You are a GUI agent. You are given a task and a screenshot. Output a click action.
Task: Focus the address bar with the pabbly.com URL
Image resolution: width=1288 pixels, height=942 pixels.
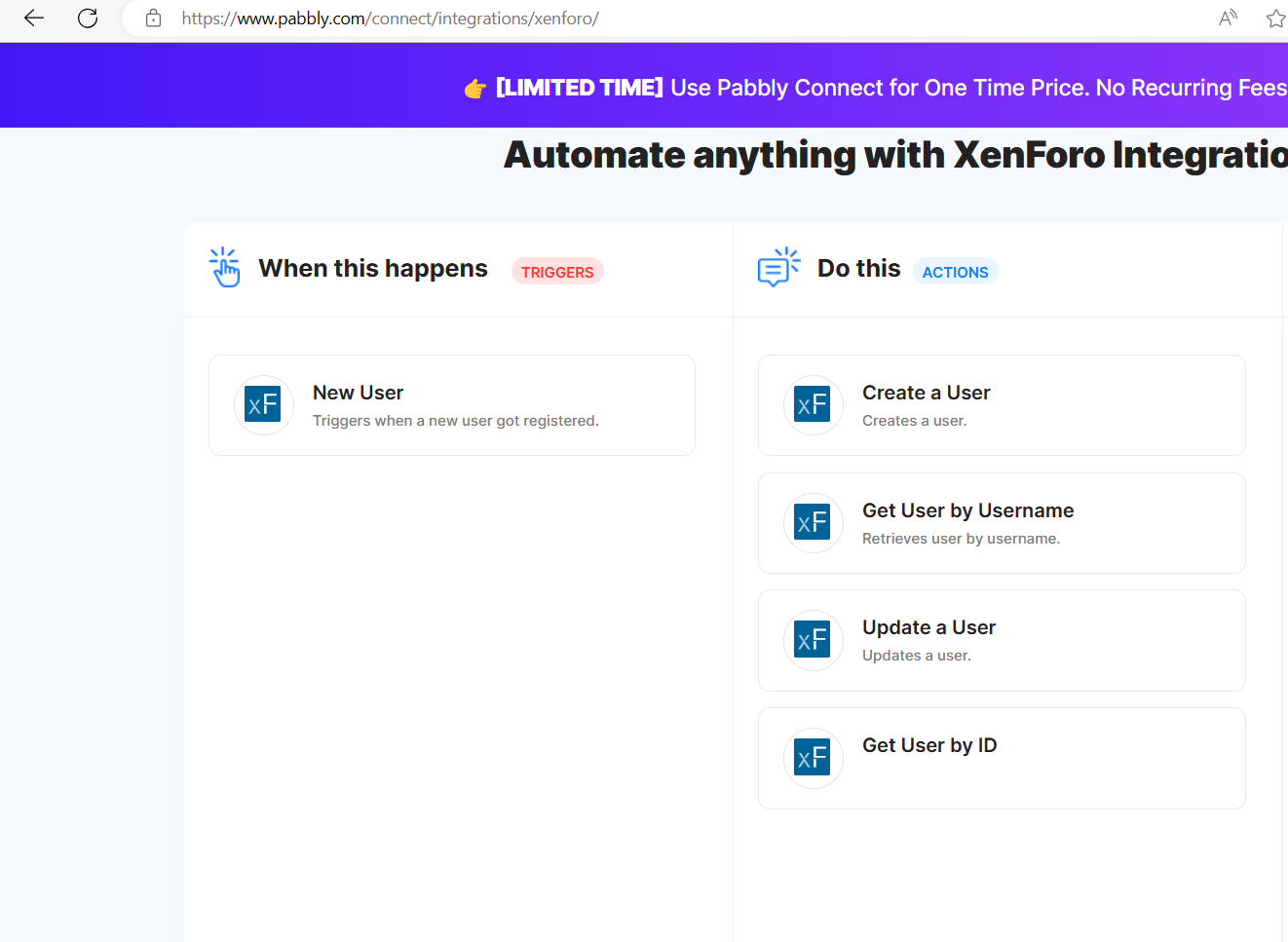390,19
